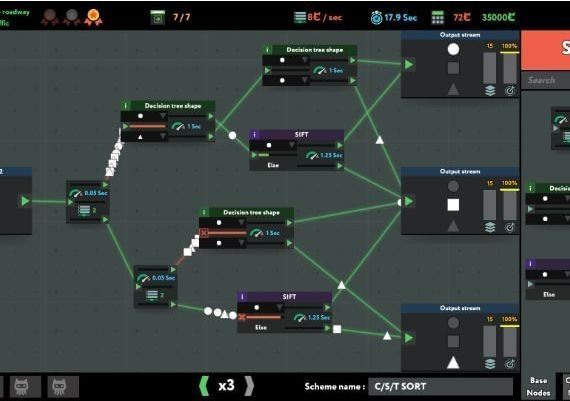Click the 15 count bar in the circle Output stream
The height and width of the screenshot is (401, 570).
(490, 68)
